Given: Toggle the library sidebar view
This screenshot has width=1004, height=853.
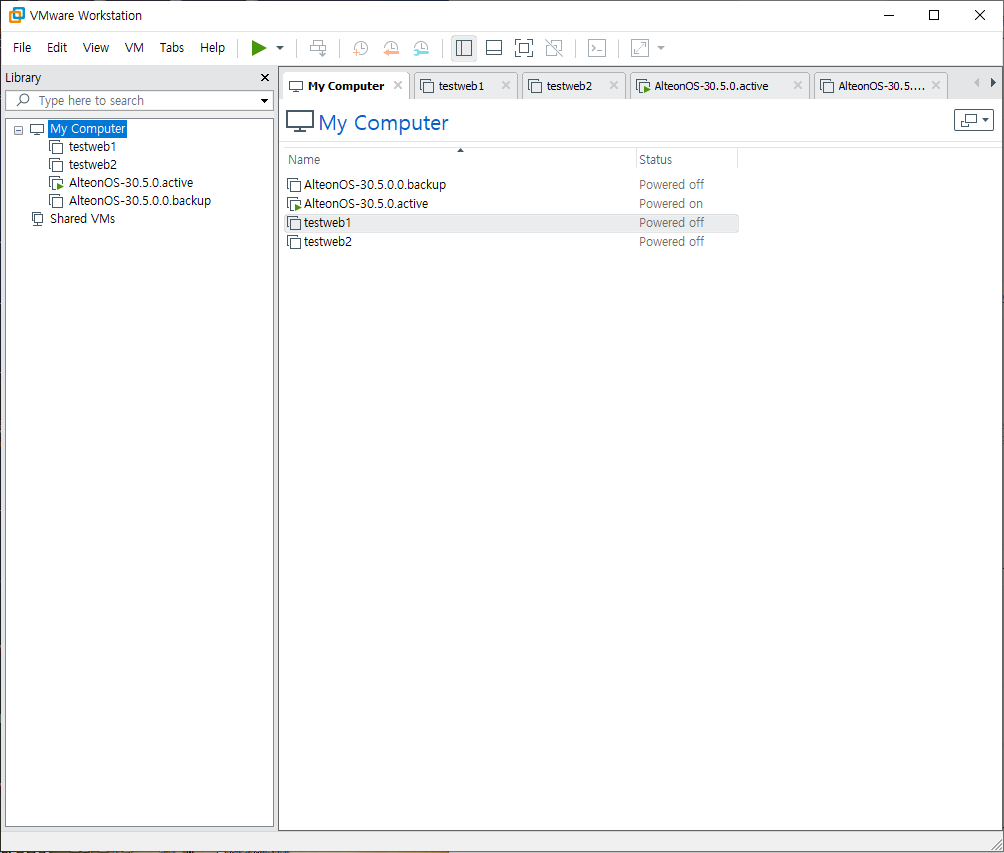Looking at the screenshot, I should 464,48.
